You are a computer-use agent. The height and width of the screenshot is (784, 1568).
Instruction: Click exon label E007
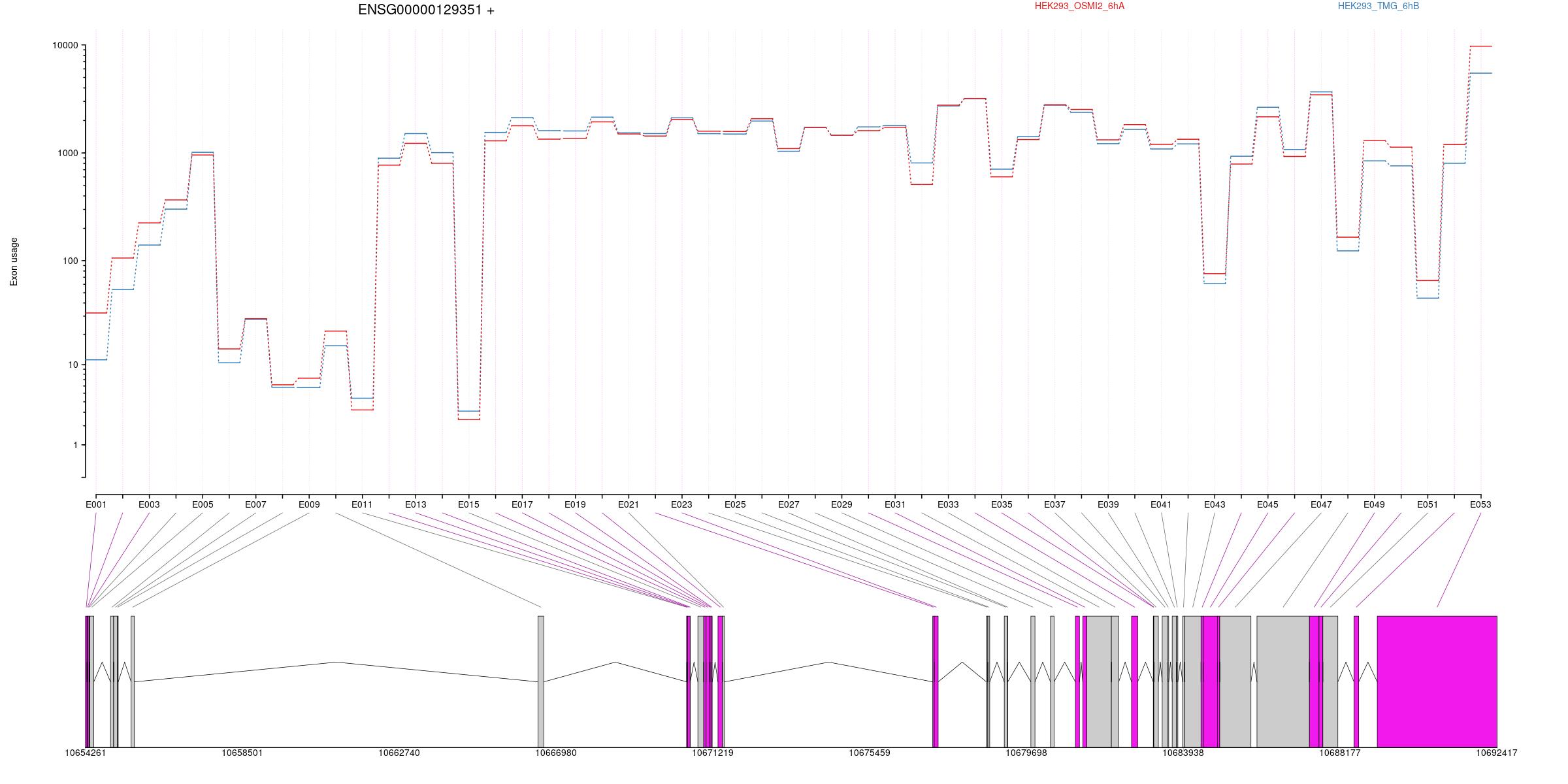255,505
